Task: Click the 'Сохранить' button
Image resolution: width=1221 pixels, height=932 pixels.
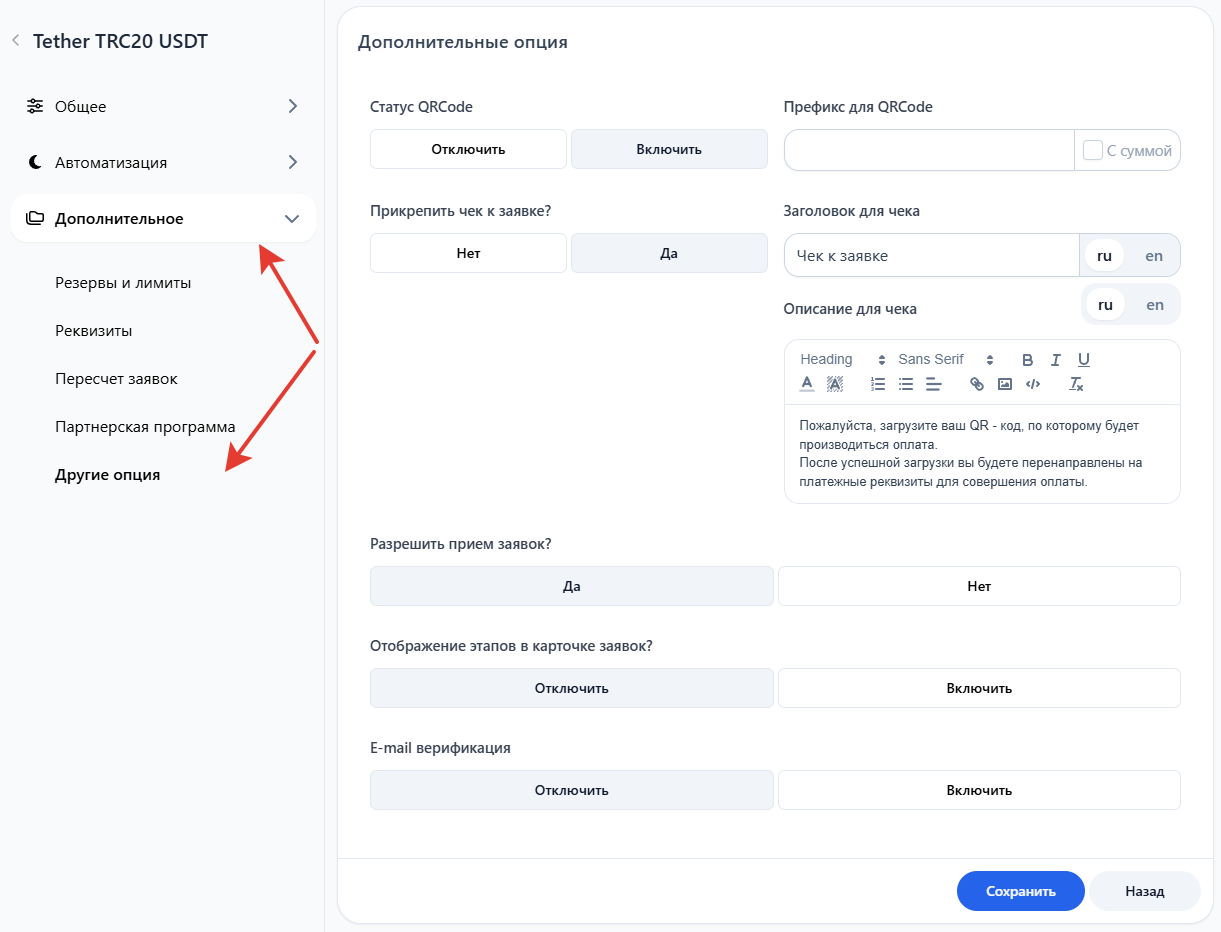Action: [1020, 891]
